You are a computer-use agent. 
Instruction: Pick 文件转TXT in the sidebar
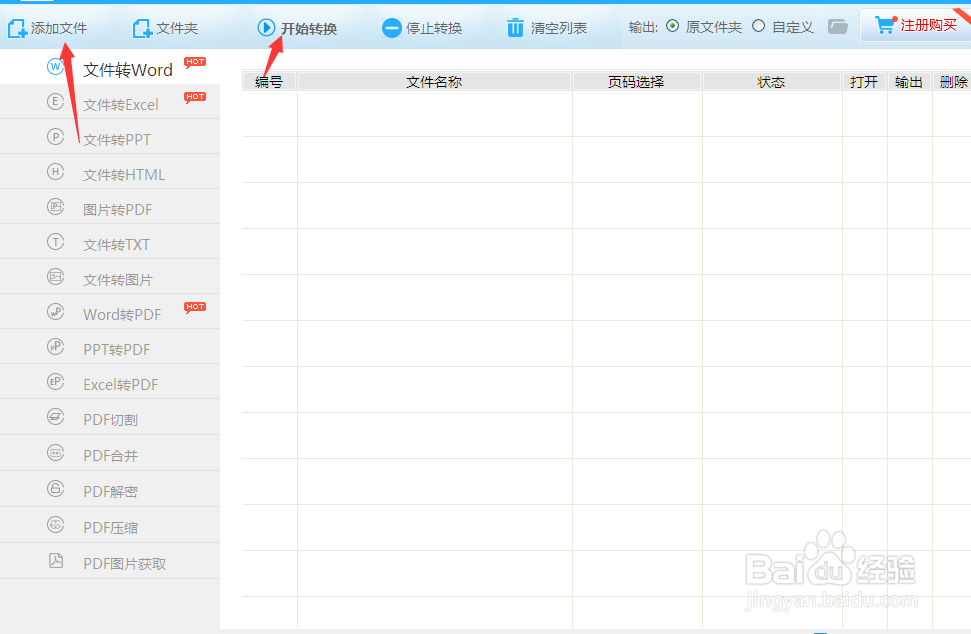click(110, 241)
